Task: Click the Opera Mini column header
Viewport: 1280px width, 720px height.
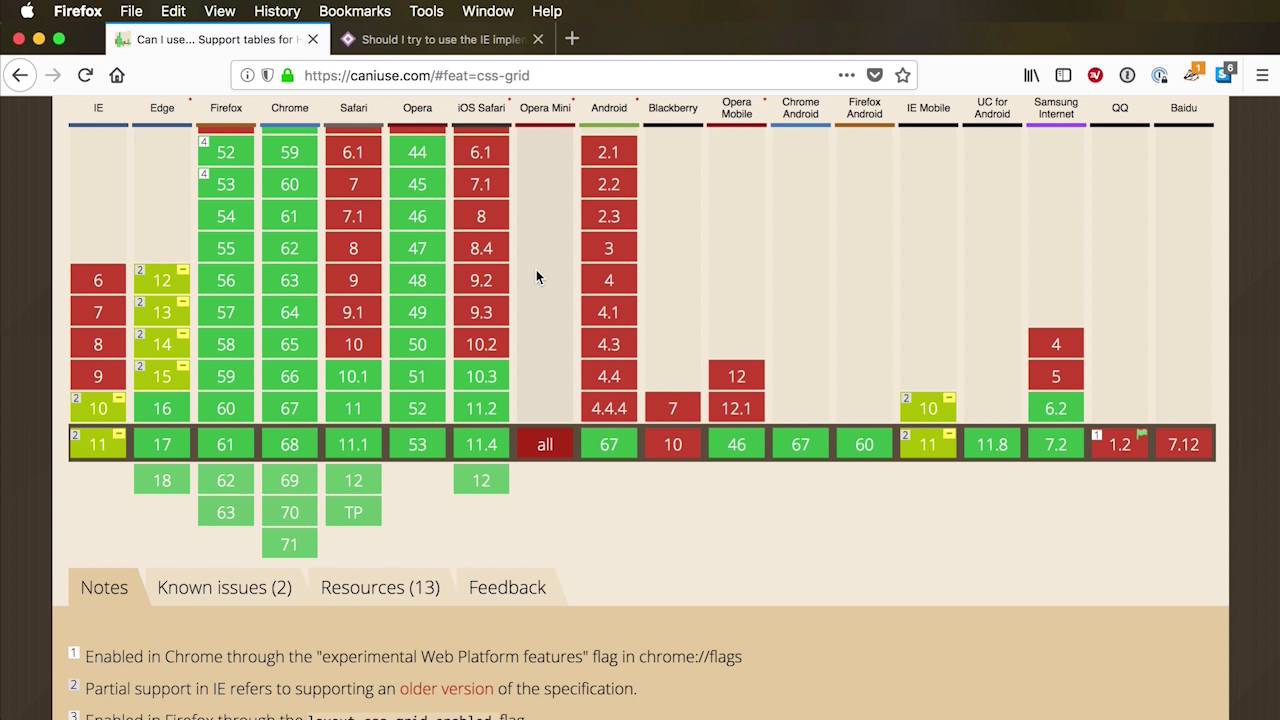Action: (545, 108)
